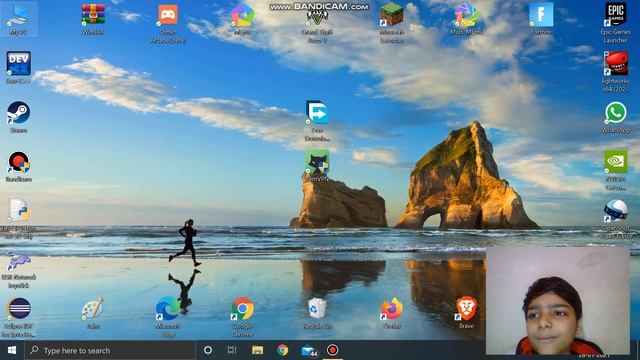640x360 pixels.
Task: Open the Eclipse IDE desktop shortcut
Action: pyautogui.click(x=18, y=317)
